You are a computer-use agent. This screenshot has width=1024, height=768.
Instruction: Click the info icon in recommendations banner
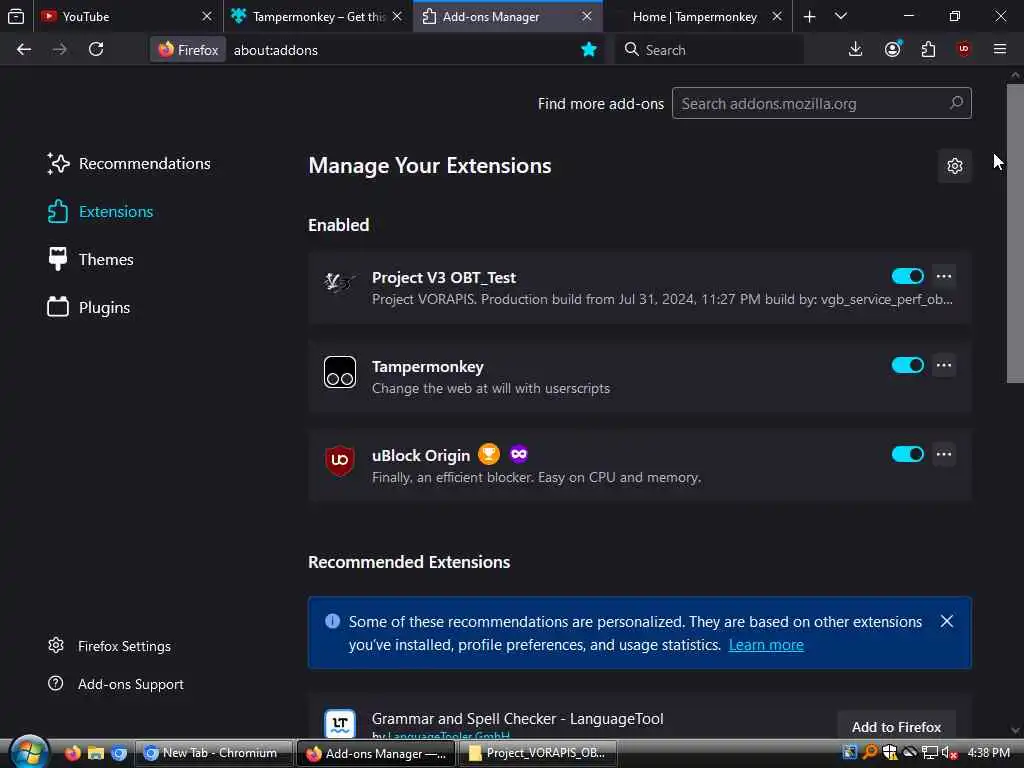[x=332, y=621]
